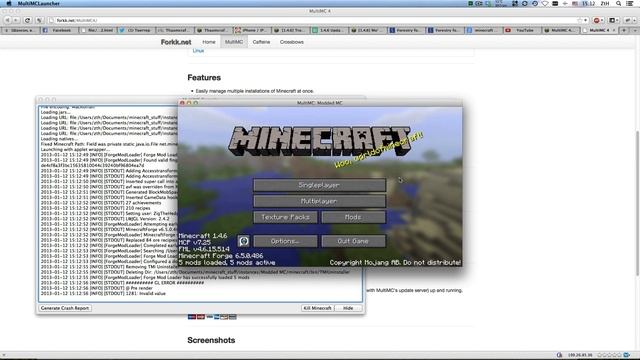Viewport: 640px width, 360px height.
Task: Open Crossbows in the site navigation
Action: click(291, 42)
